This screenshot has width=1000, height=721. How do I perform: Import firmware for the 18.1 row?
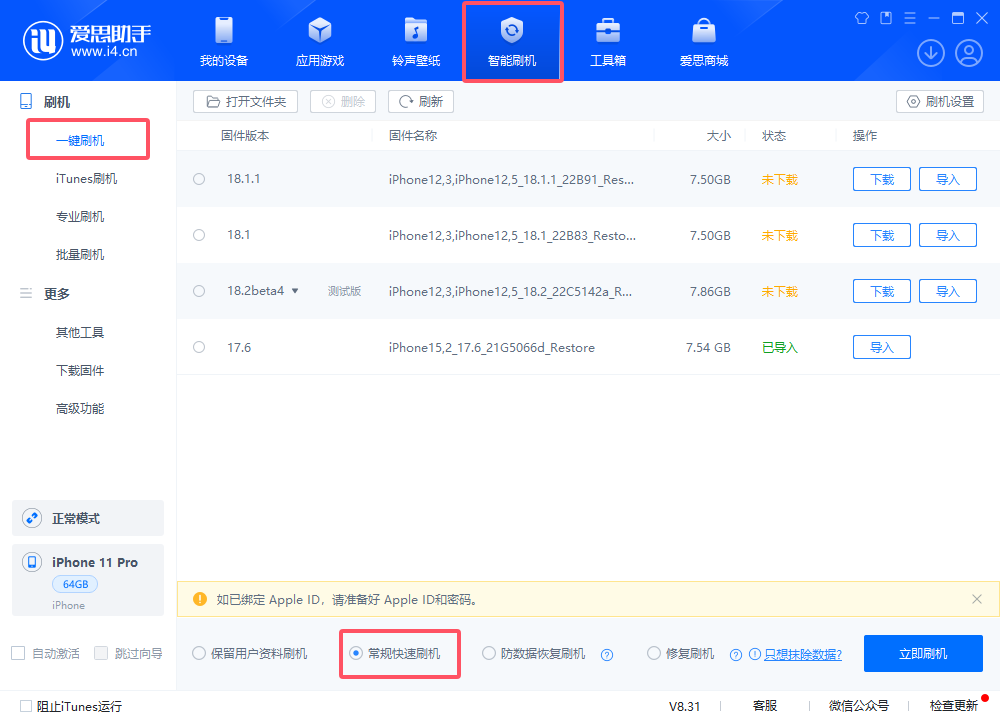click(x=948, y=235)
